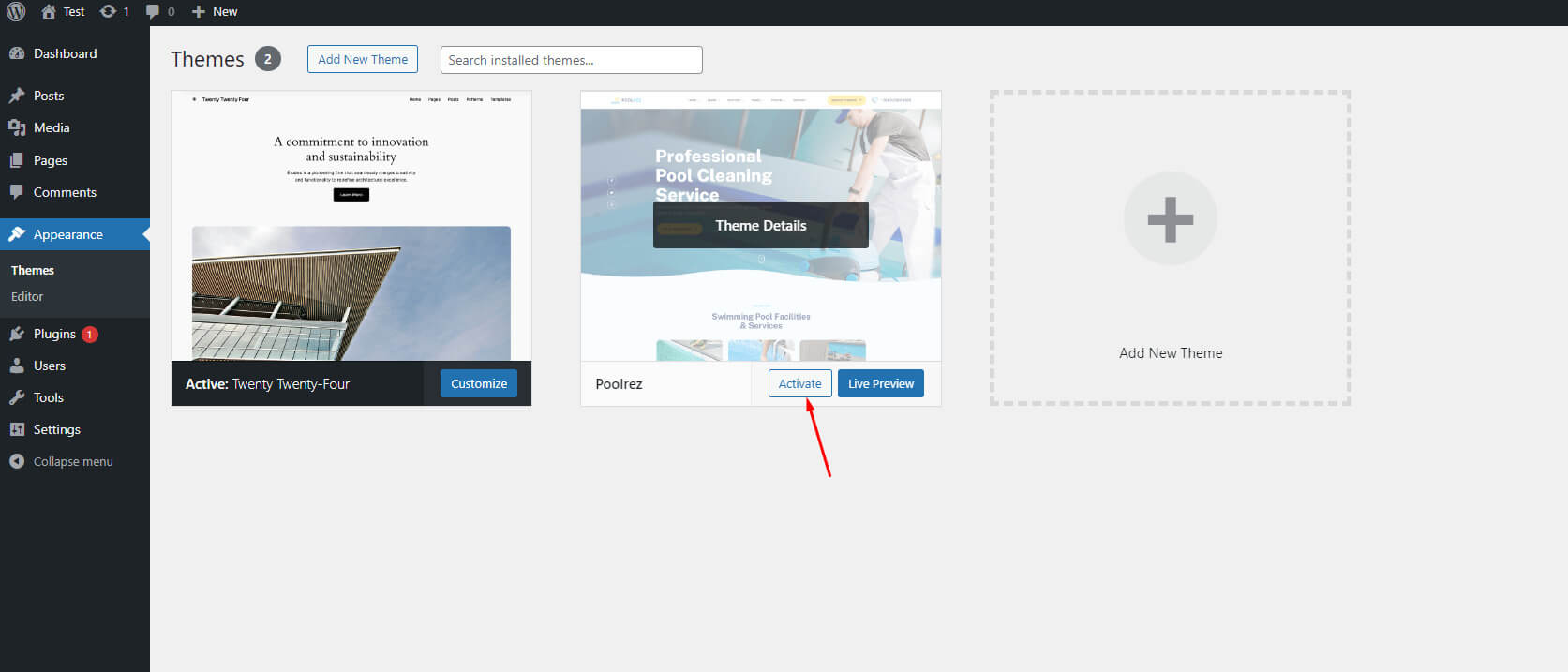Activate the Poolrez theme
This screenshot has height=672, width=1568.
(x=799, y=383)
